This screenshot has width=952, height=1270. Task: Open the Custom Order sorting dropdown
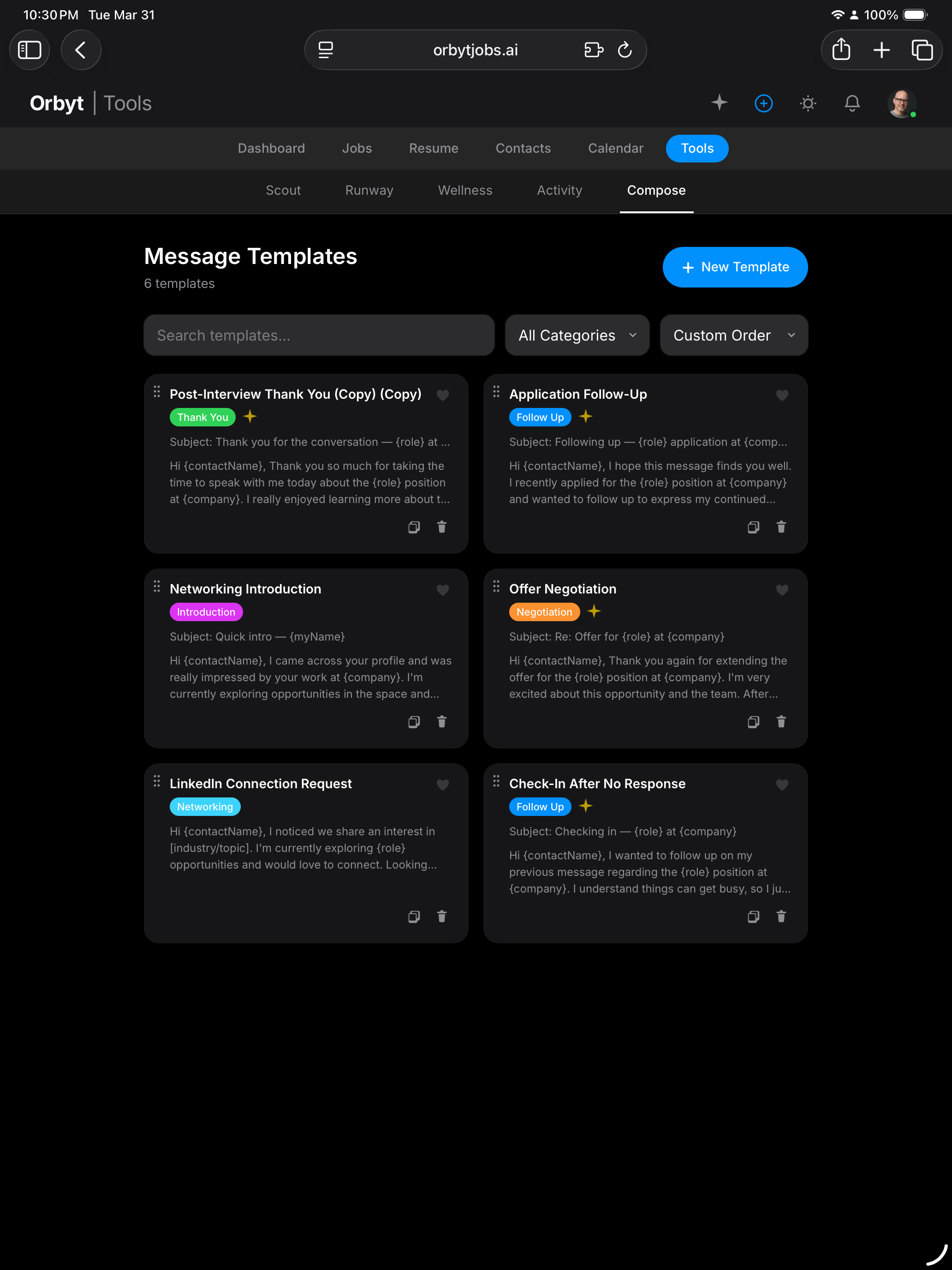tap(734, 335)
